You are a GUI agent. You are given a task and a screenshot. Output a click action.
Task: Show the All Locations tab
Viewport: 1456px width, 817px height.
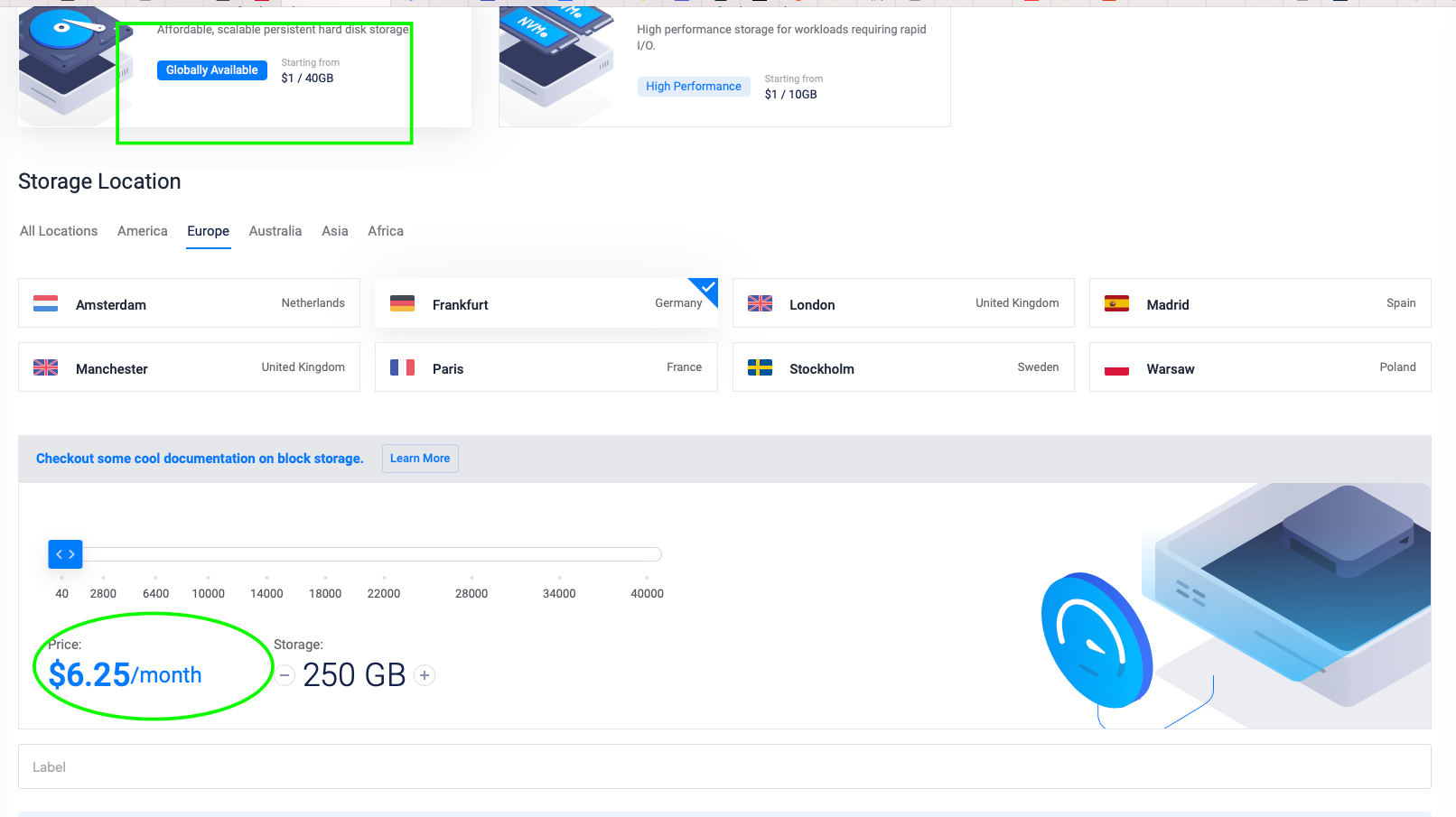[59, 231]
